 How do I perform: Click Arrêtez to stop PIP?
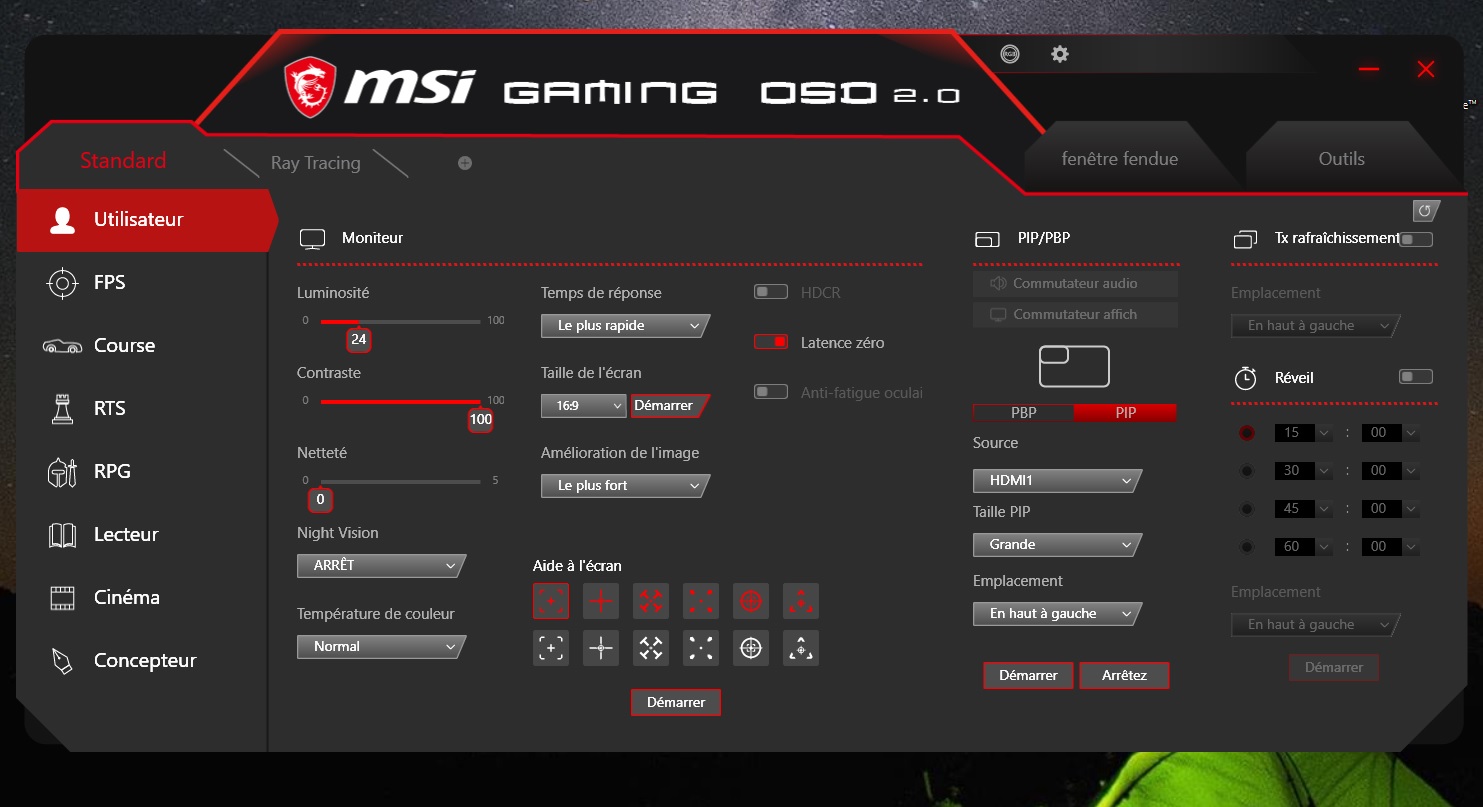click(1124, 675)
